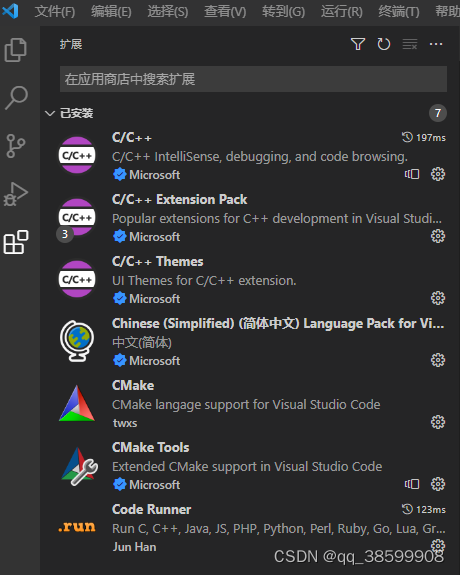Viewport: 460px width, 575px height.
Task: Open manage gear for CMake by twxs
Action: [x=438, y=422]
